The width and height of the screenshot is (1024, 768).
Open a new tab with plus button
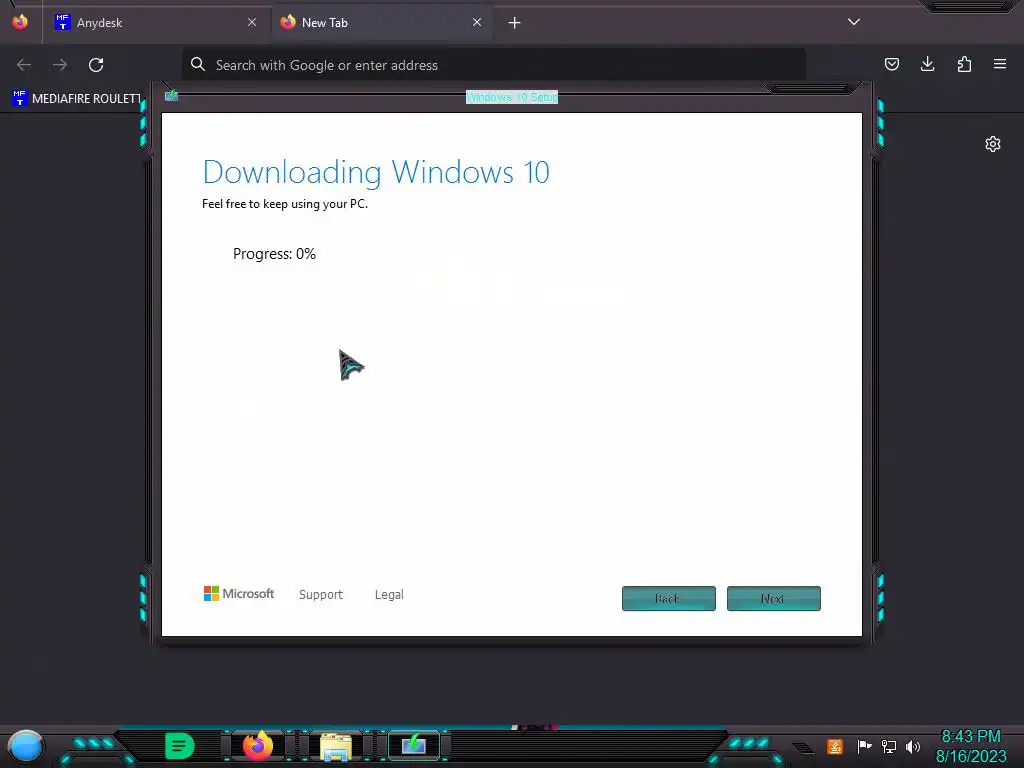(x=515, y=23)
